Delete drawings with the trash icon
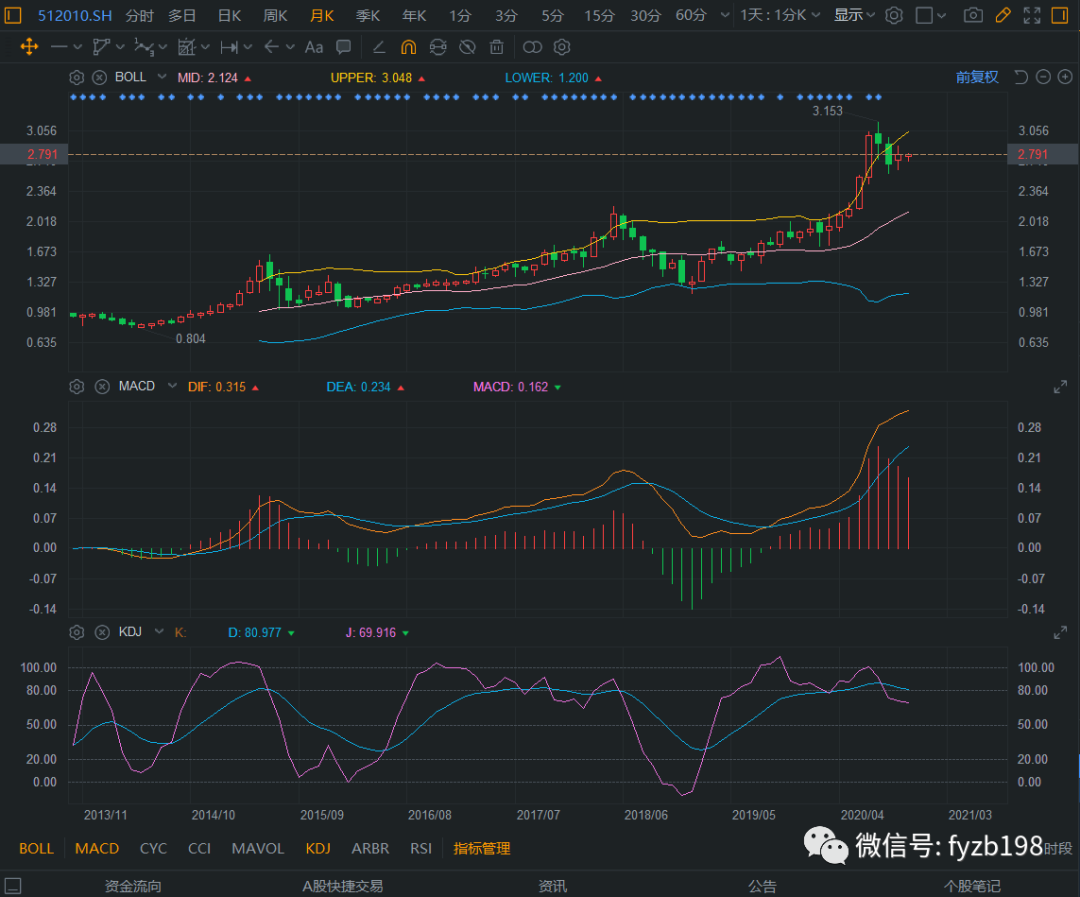Image resolution: width=1080 pixels, height=897 pixels. pos(496,47)
